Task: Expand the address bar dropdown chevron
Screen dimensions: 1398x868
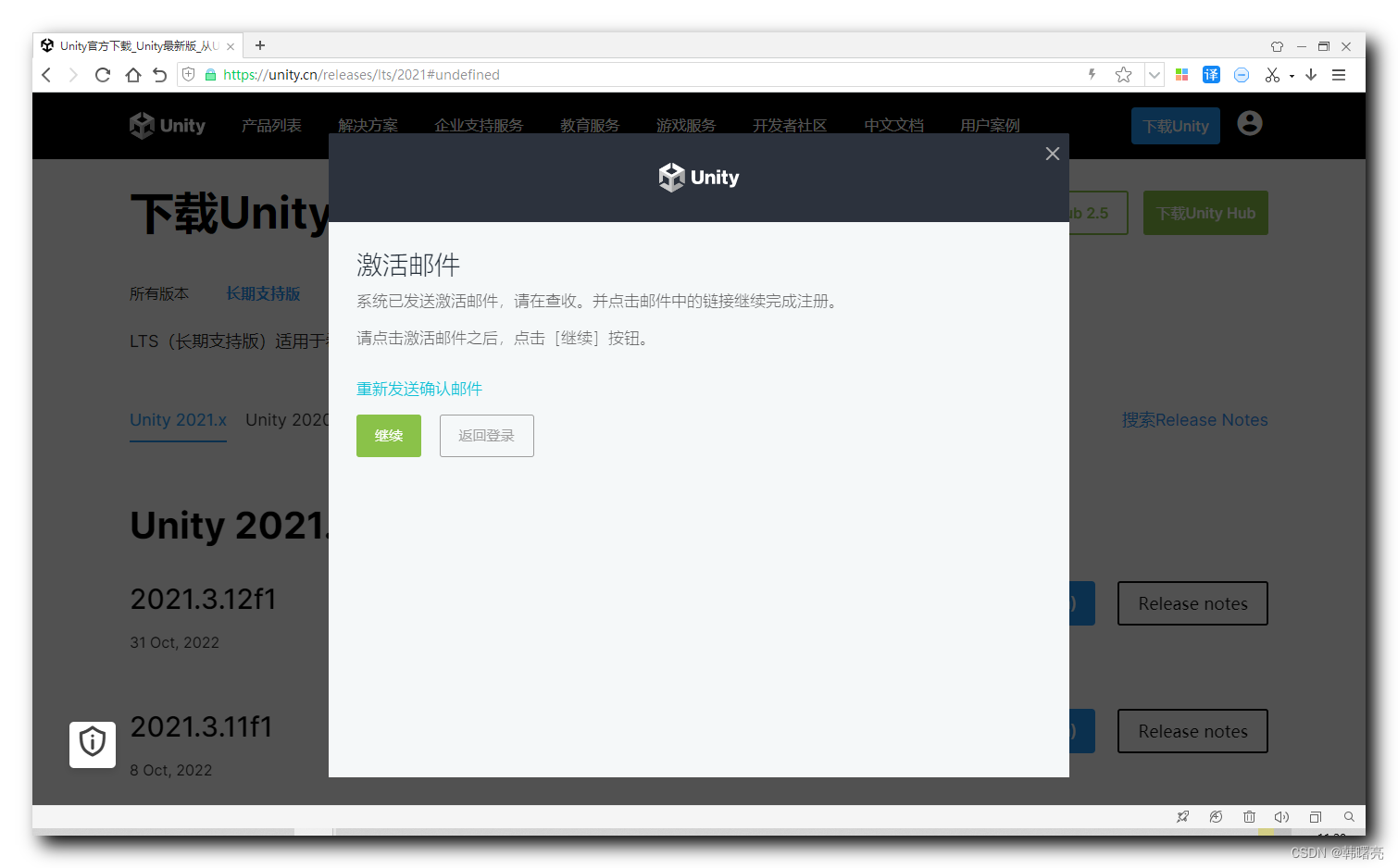Action: (1154, 74)
